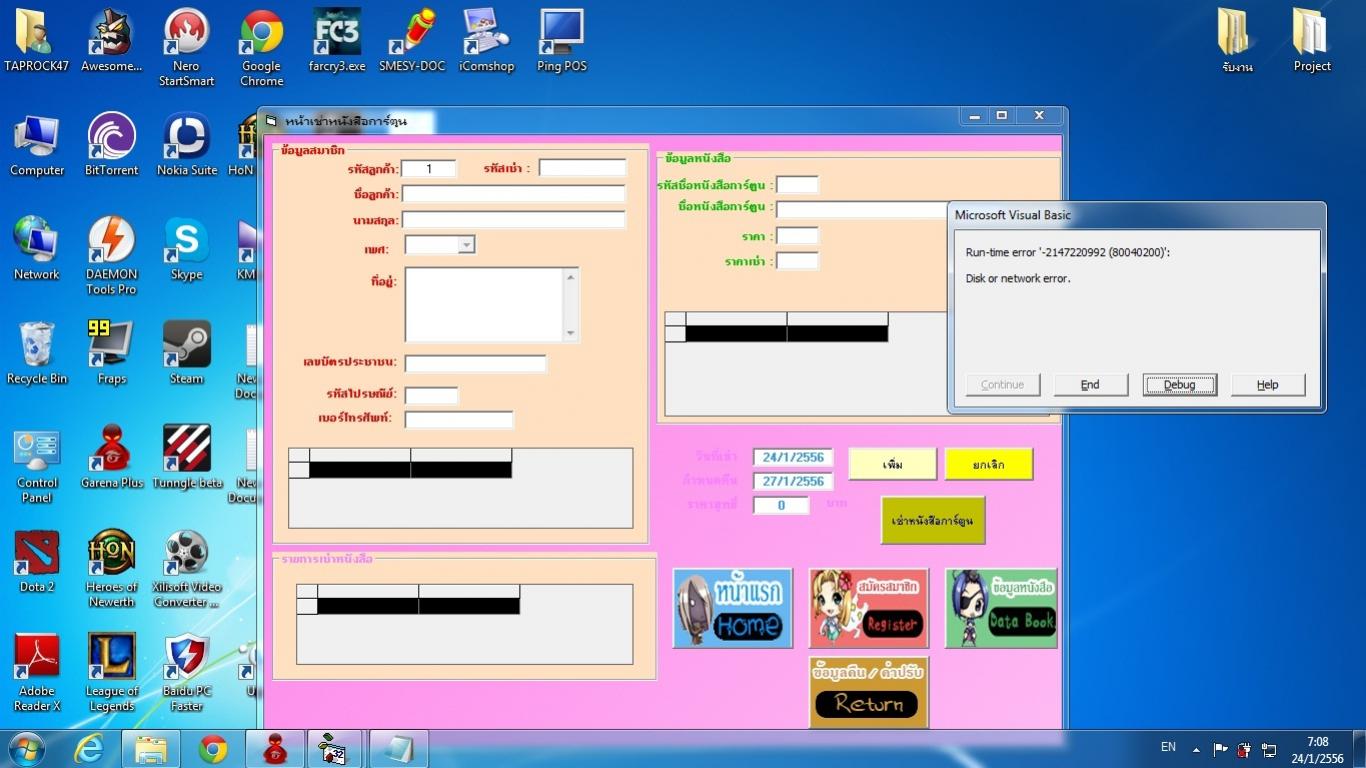Select the Recycle Bin icon
The image size is (1366, 768).
coord(37,353)
